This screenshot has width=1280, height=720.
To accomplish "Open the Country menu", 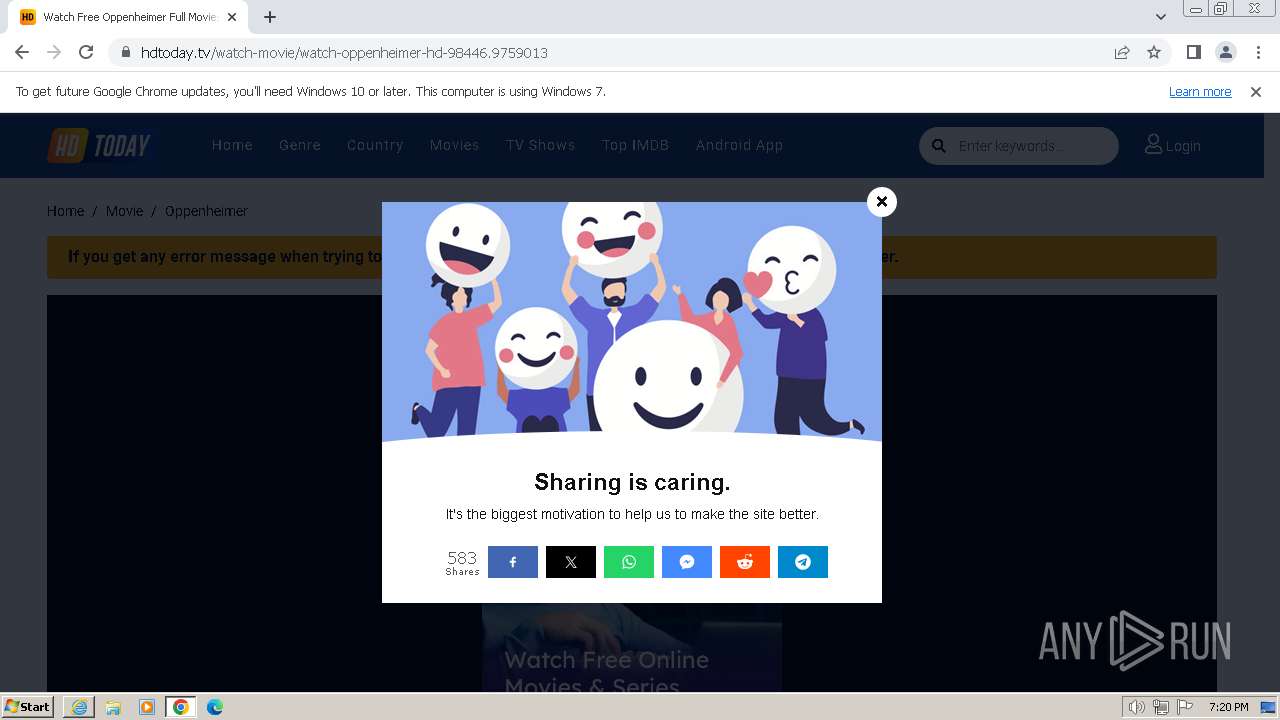I will [375, 145].
